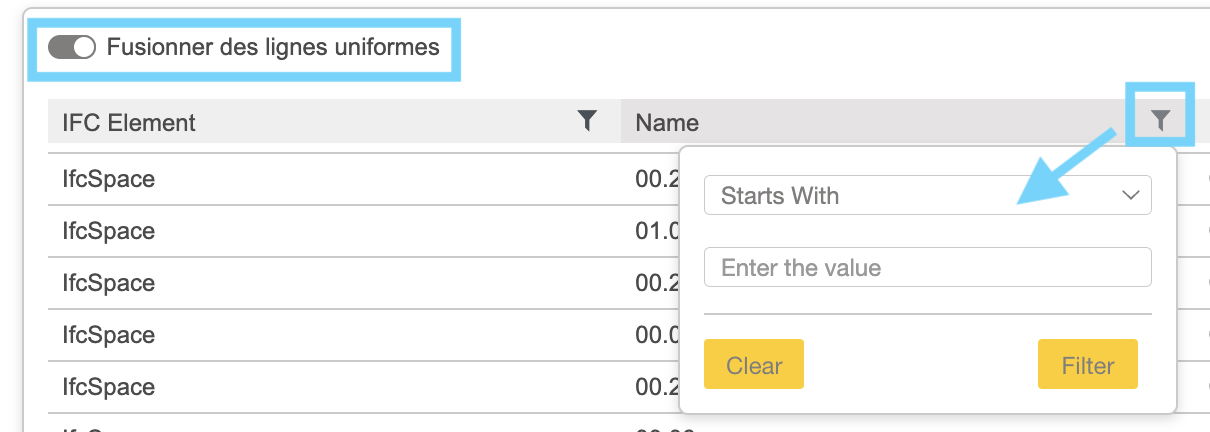This screenshot has width=1210, height=432.
Task: Click the Name column funnel filter icon
Action: [1160, 121]
